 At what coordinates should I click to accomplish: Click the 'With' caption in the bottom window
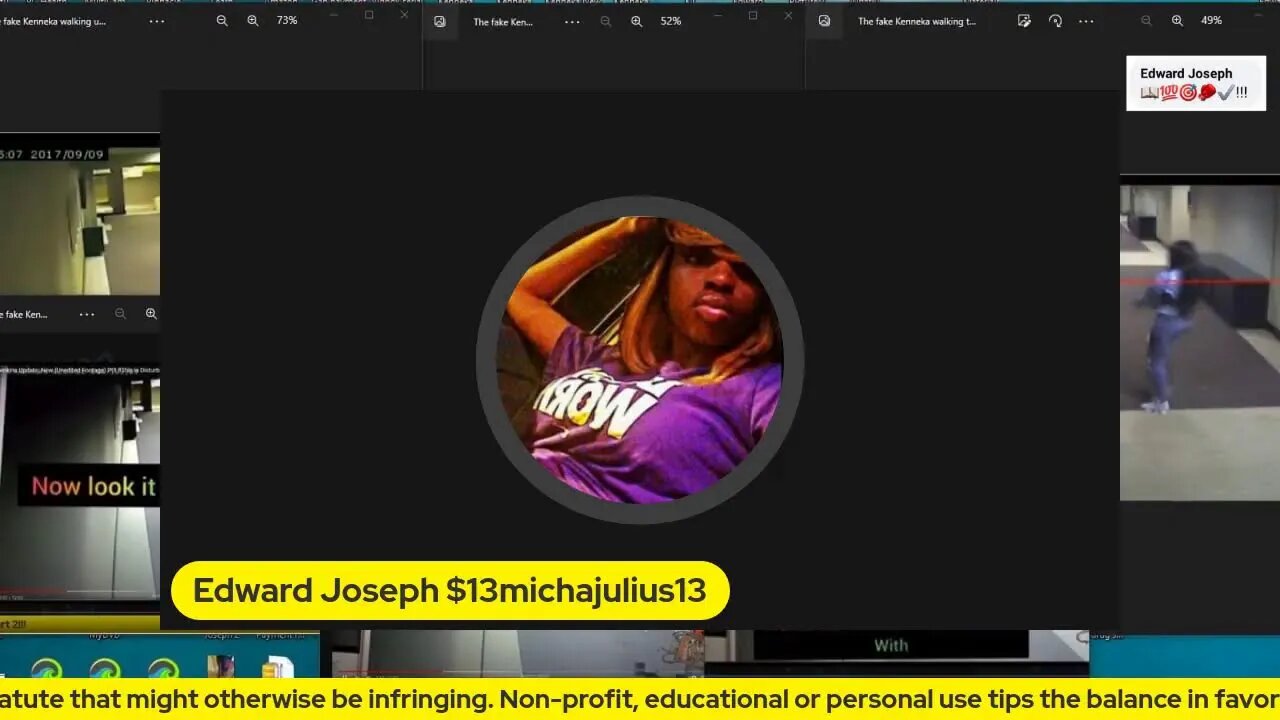pyautogui.click(x=891, y=645)
